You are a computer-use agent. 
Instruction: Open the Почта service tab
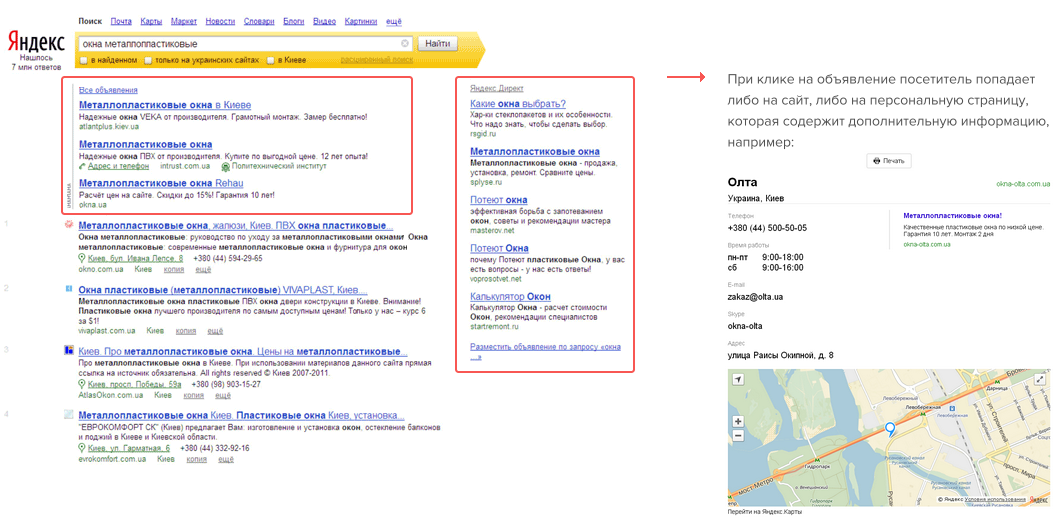click(122, 22)
